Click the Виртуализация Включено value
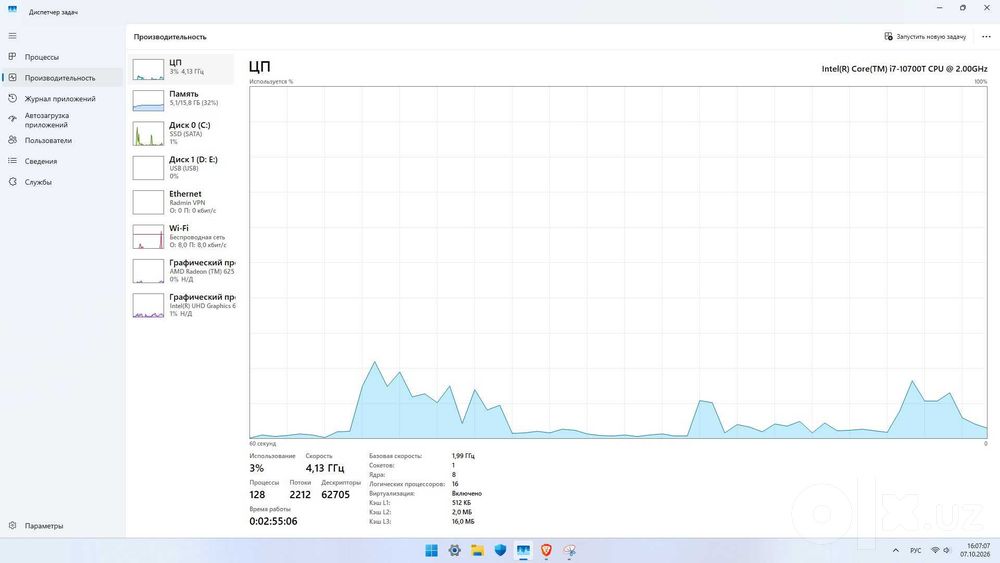The image size is (1000, 563). pyautogui.click(x=467, y=494)
